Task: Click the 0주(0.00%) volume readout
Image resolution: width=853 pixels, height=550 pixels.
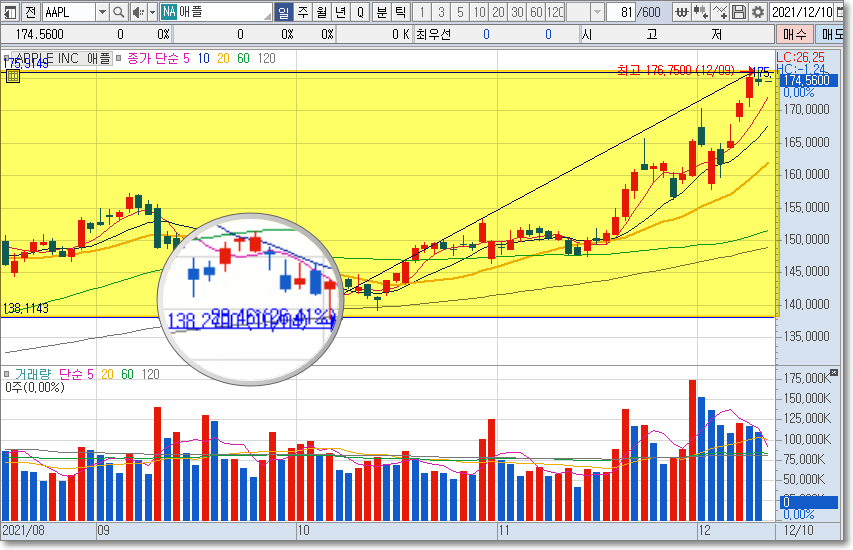Action: (35, 387)
